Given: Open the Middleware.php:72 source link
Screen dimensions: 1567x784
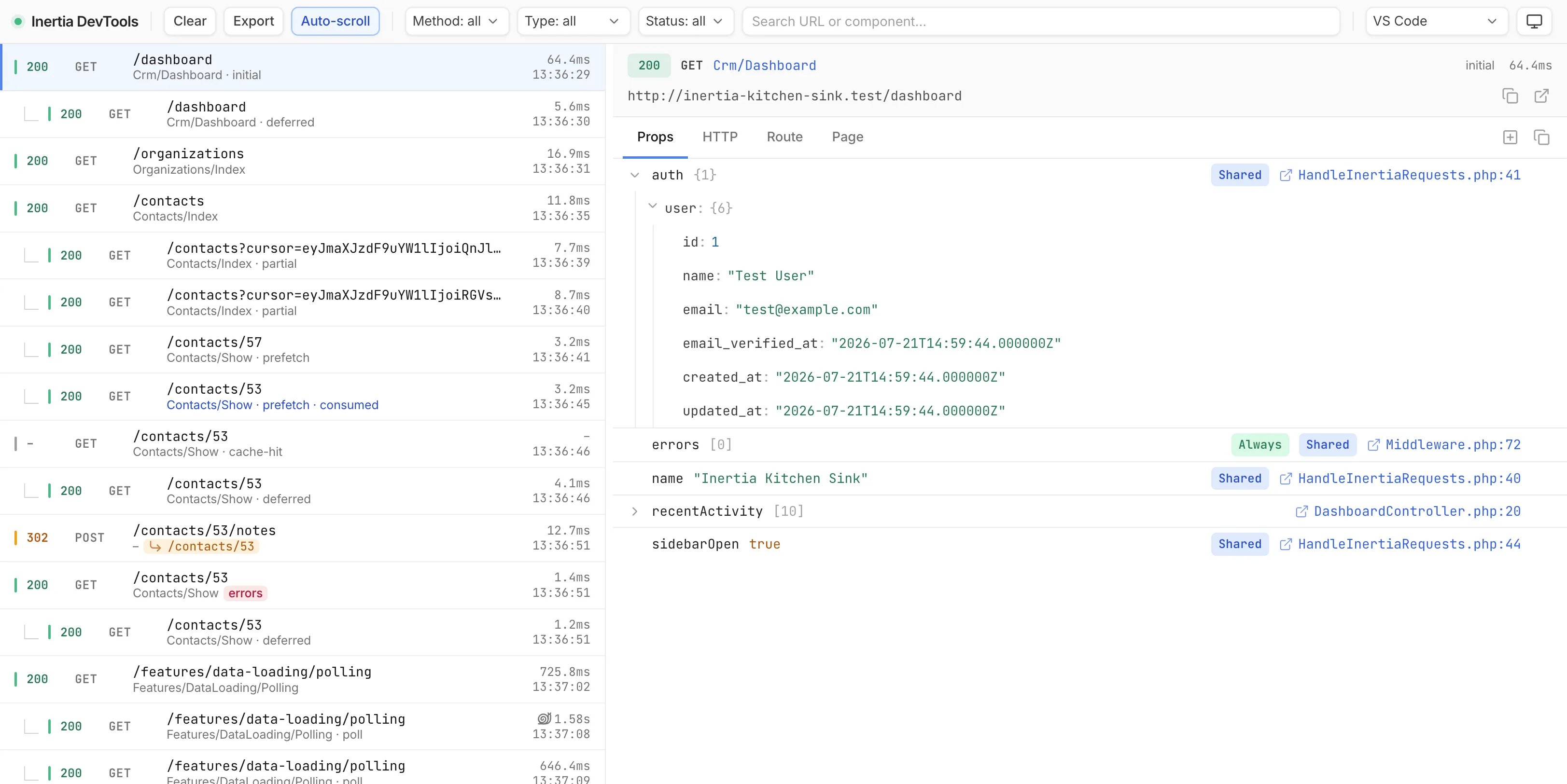Looking at the screenshot, I should point(1453,445).
